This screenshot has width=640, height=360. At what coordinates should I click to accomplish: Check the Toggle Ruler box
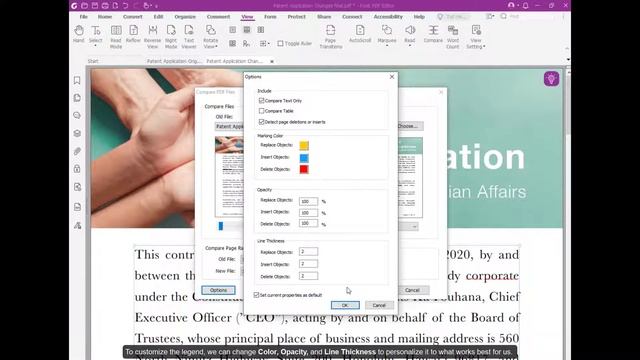(x=280, y=43)
